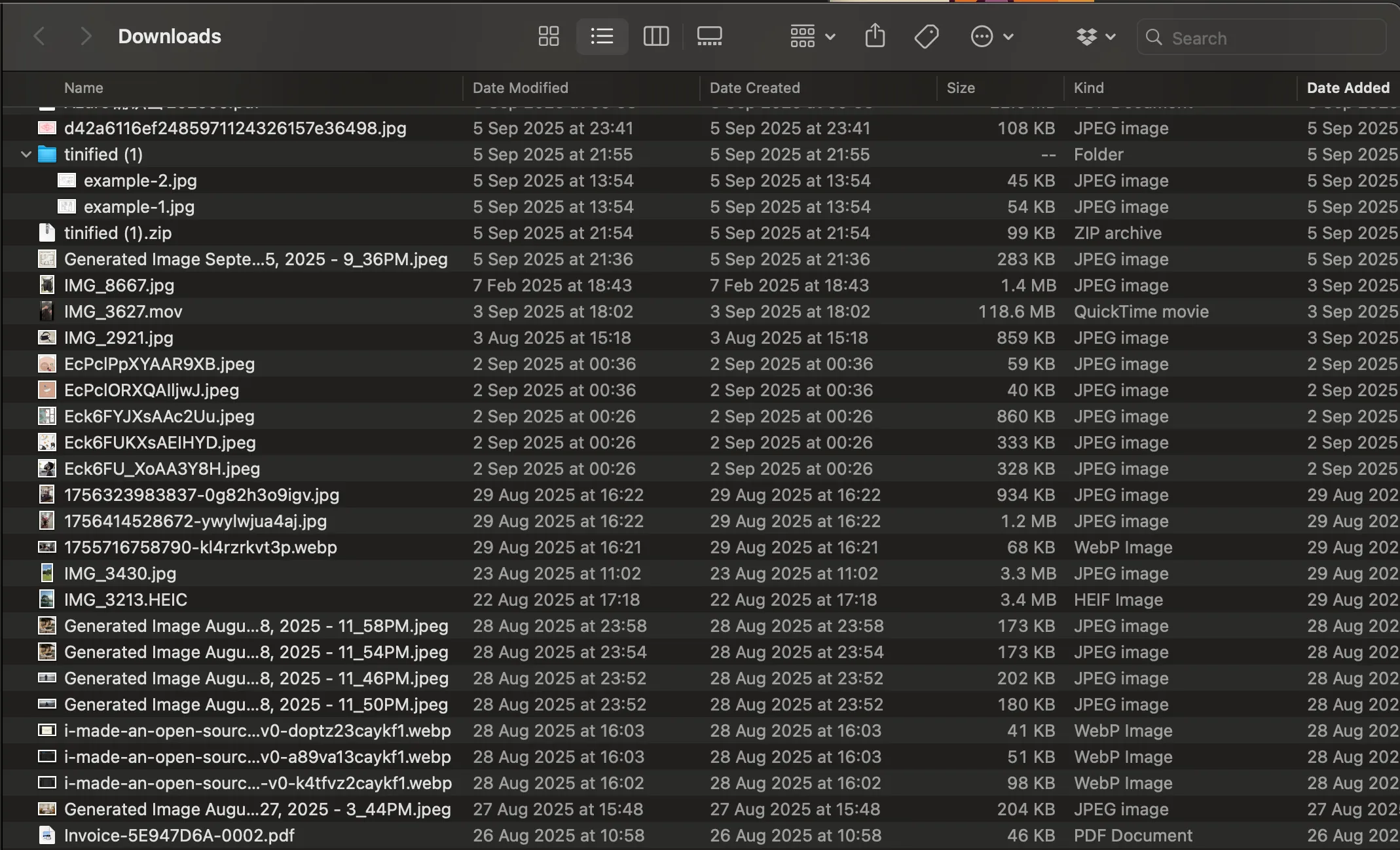Open the Dropbox toolbar dropdown

(1096, 37)
